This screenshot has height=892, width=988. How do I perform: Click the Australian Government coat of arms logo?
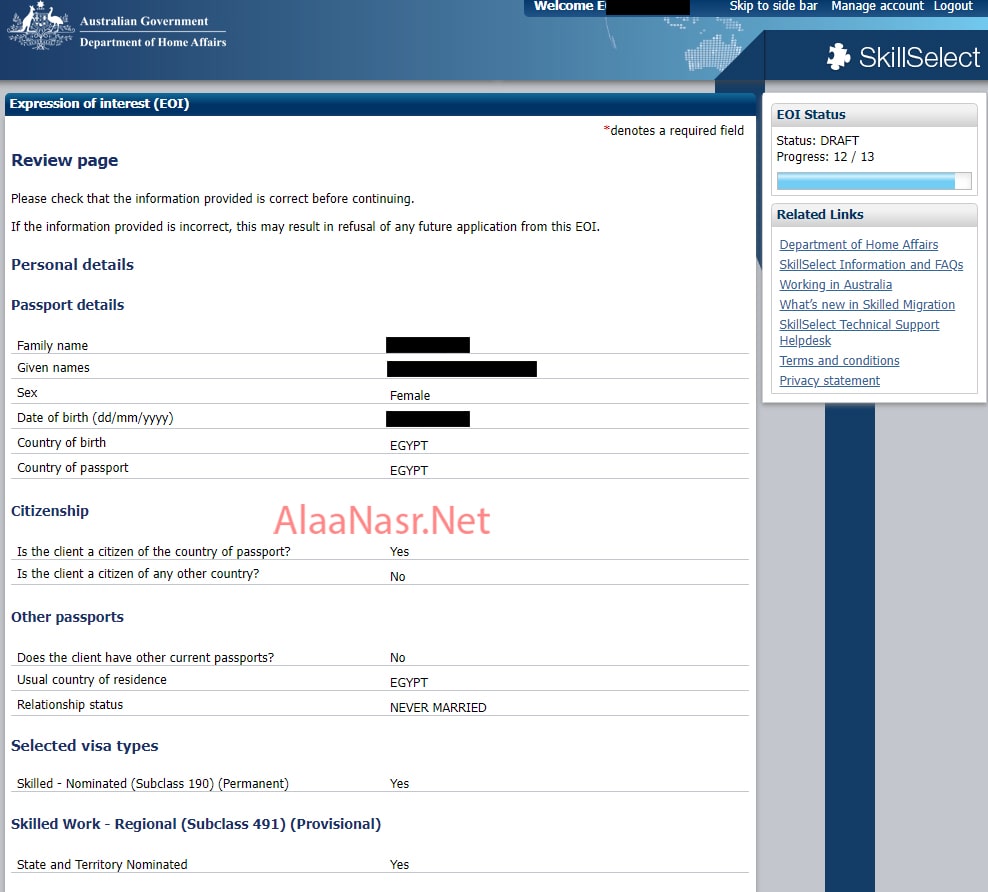click(x=40, y=27)
